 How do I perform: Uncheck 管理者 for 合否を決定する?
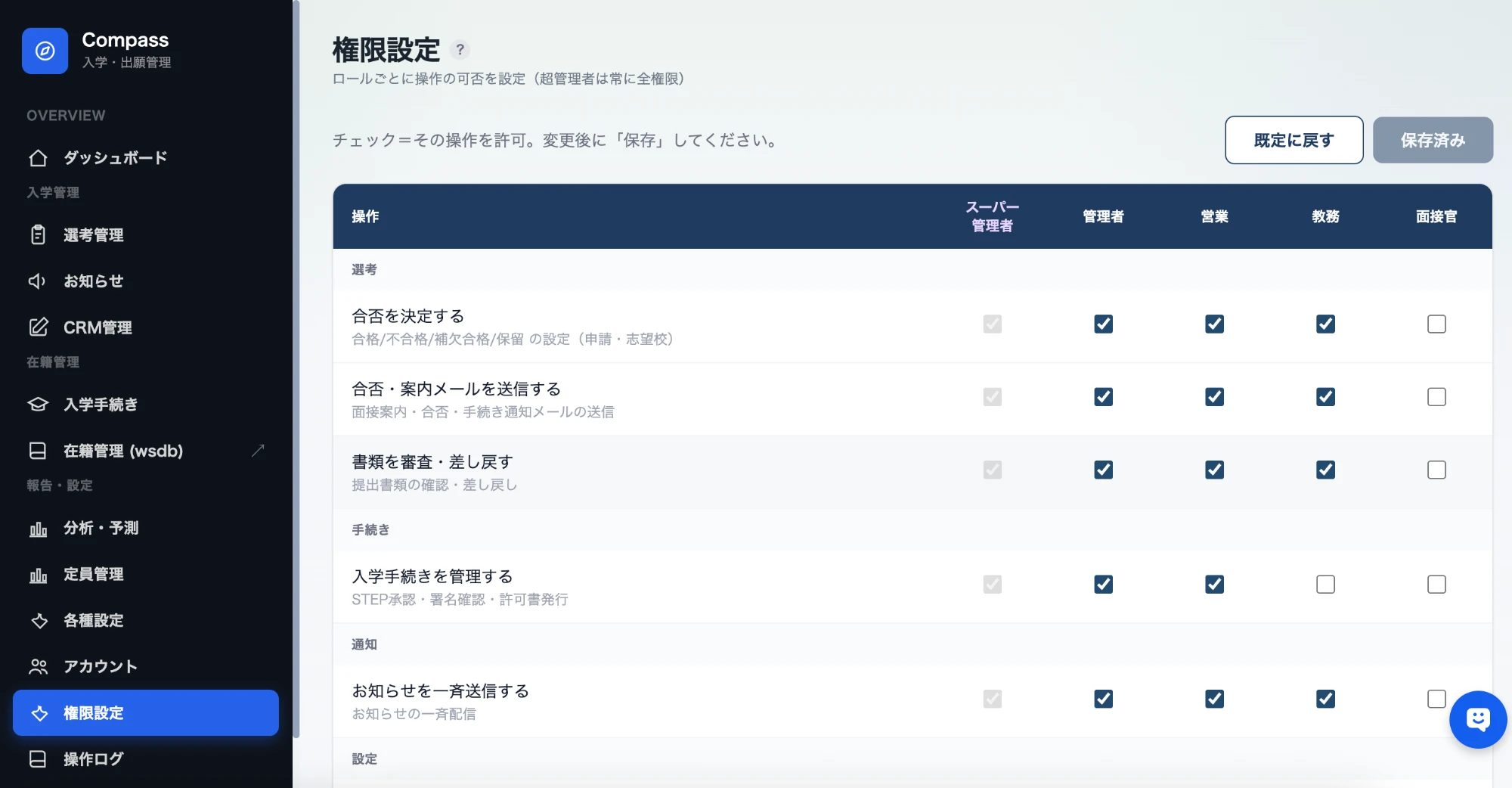1103,324
